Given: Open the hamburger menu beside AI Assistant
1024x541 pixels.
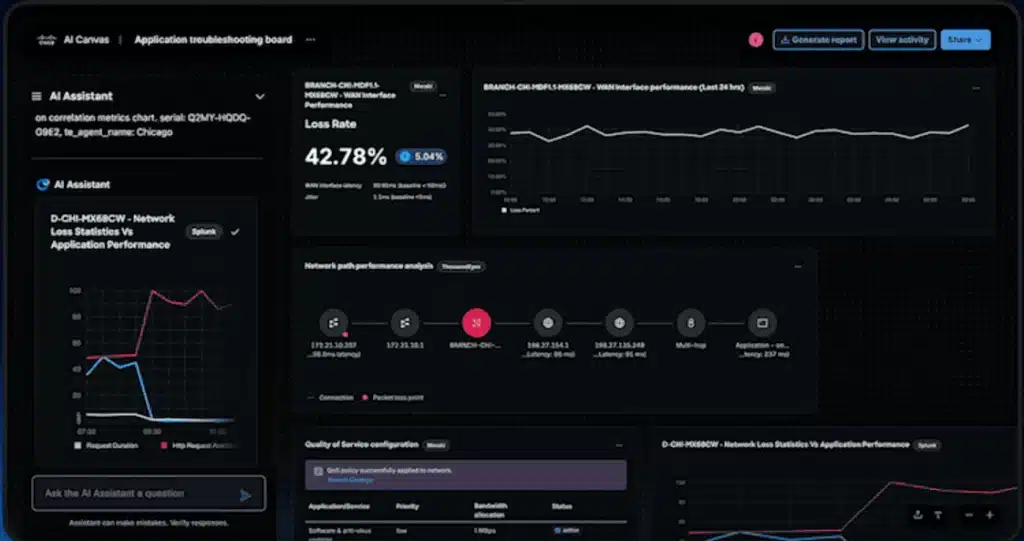Looking at the screenshot, I should tap(39, 97).
